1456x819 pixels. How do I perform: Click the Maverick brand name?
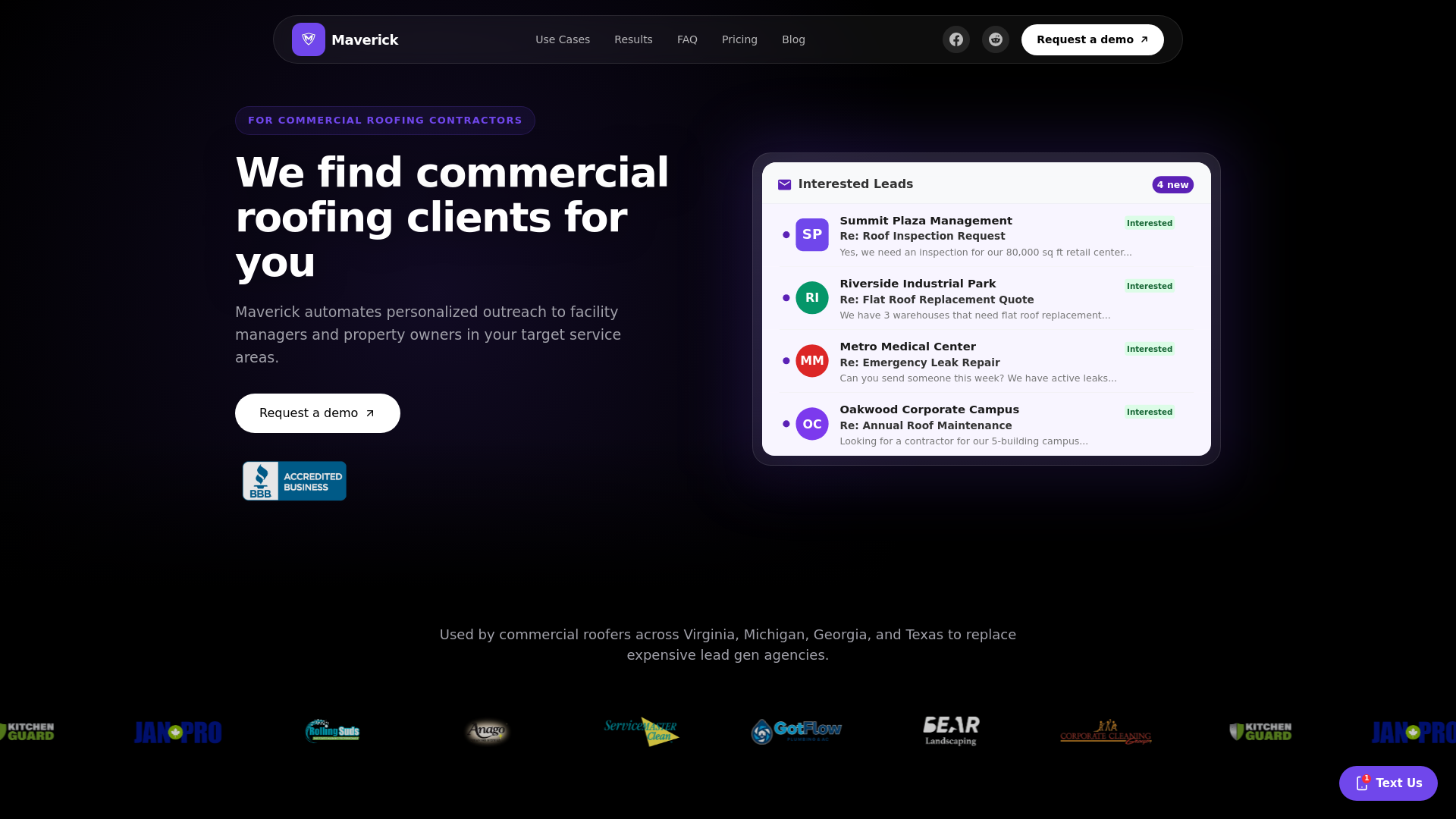(x=365, y=40)
